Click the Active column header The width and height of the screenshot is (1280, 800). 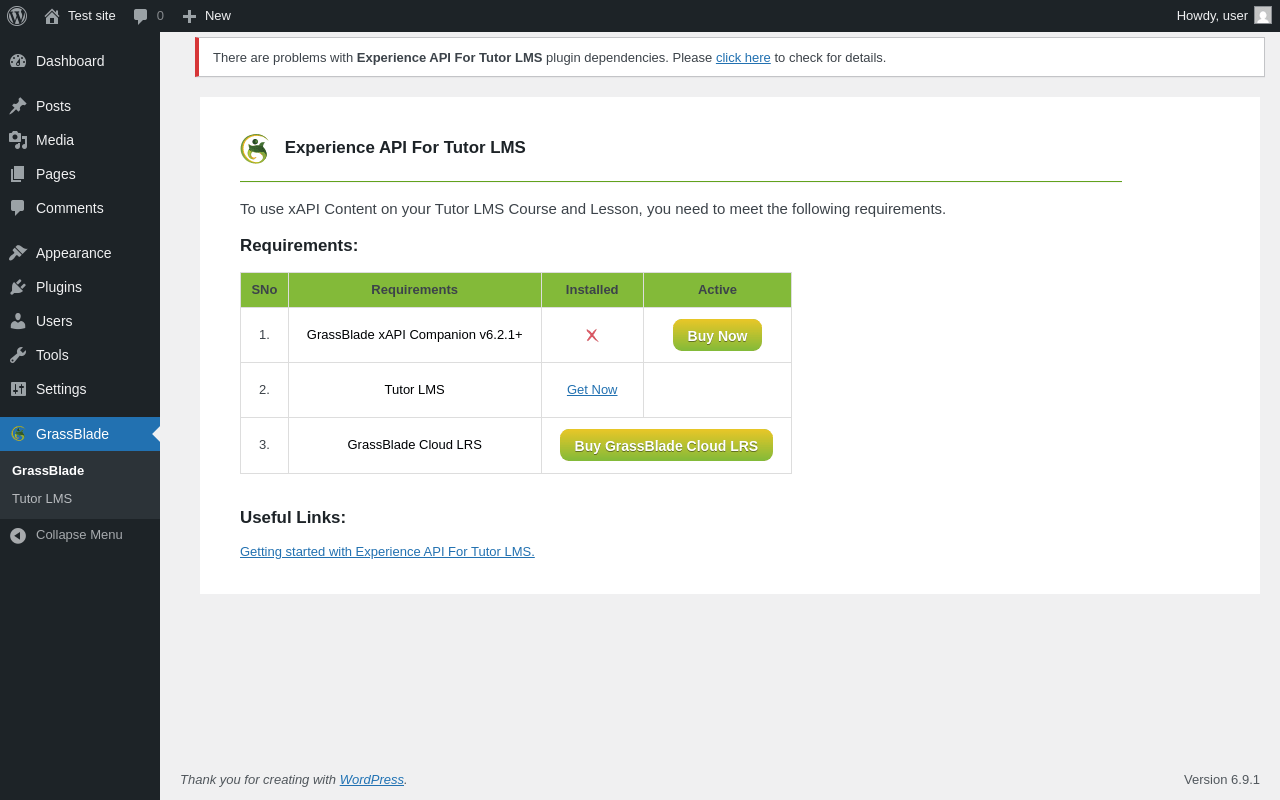[x=717, y=290]
